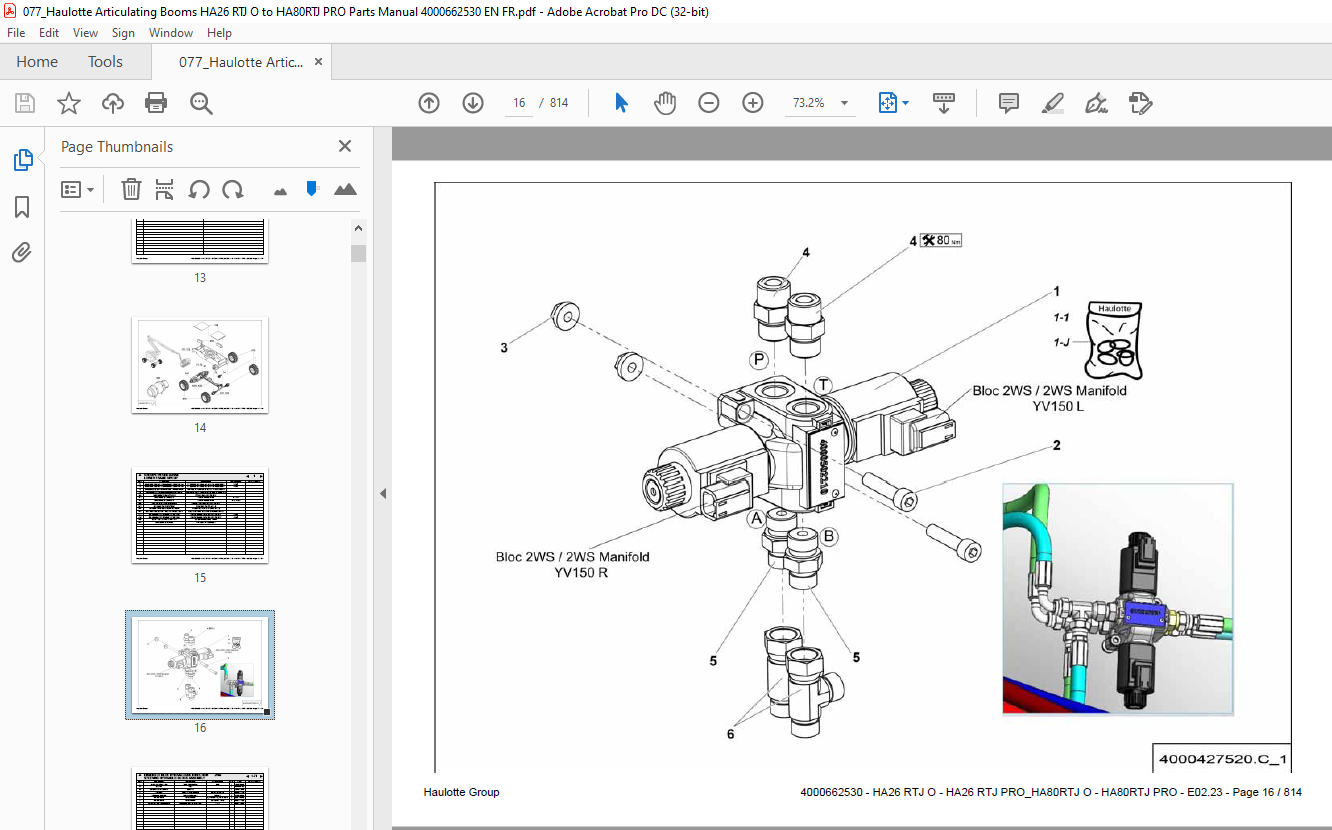This screenshot has width=1332, height=830.
Task: Click "Bloc 2WS / 2WS Manifold YV150 L" label
Action: 1049,398
